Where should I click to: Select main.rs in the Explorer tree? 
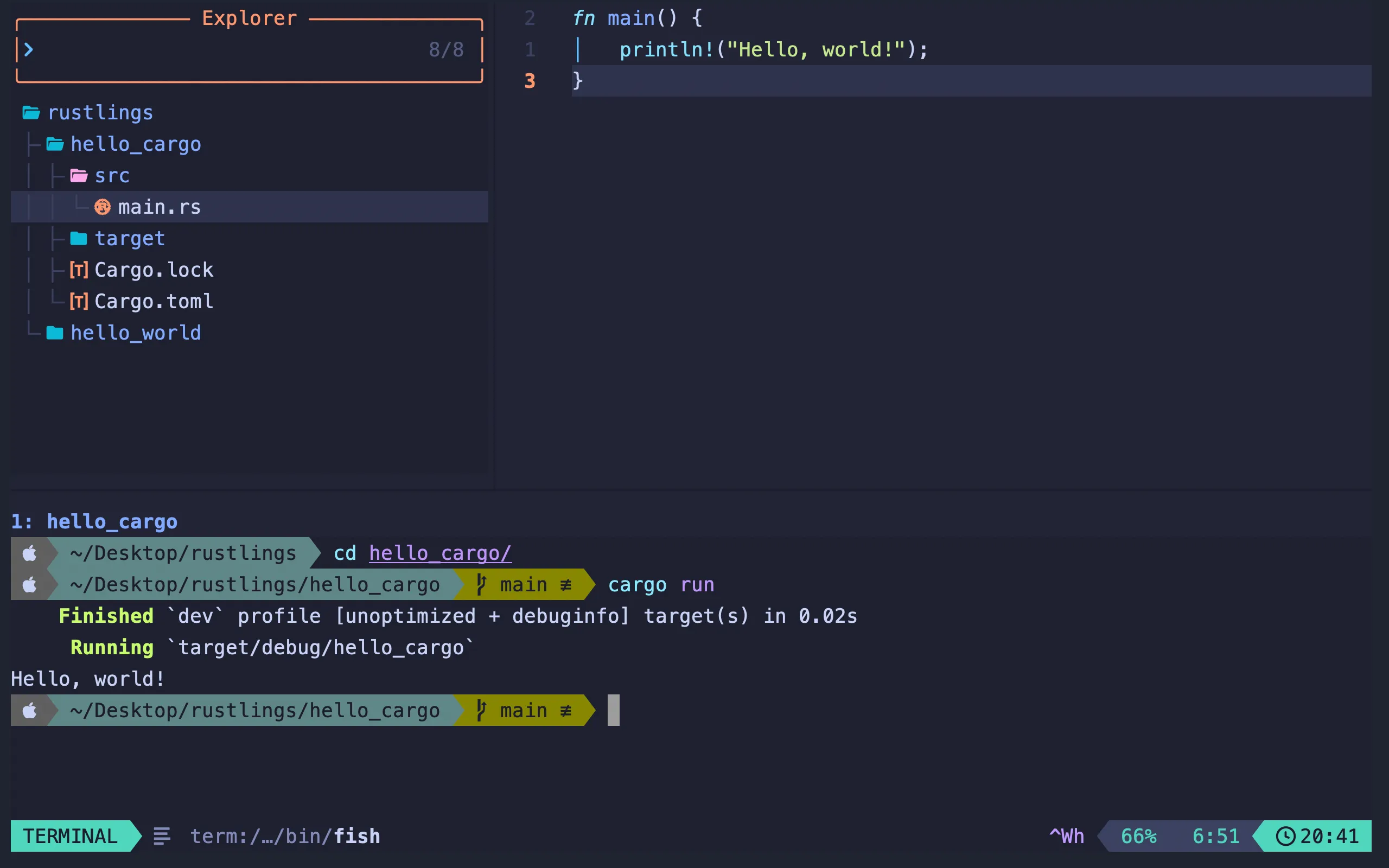point(159,207)
